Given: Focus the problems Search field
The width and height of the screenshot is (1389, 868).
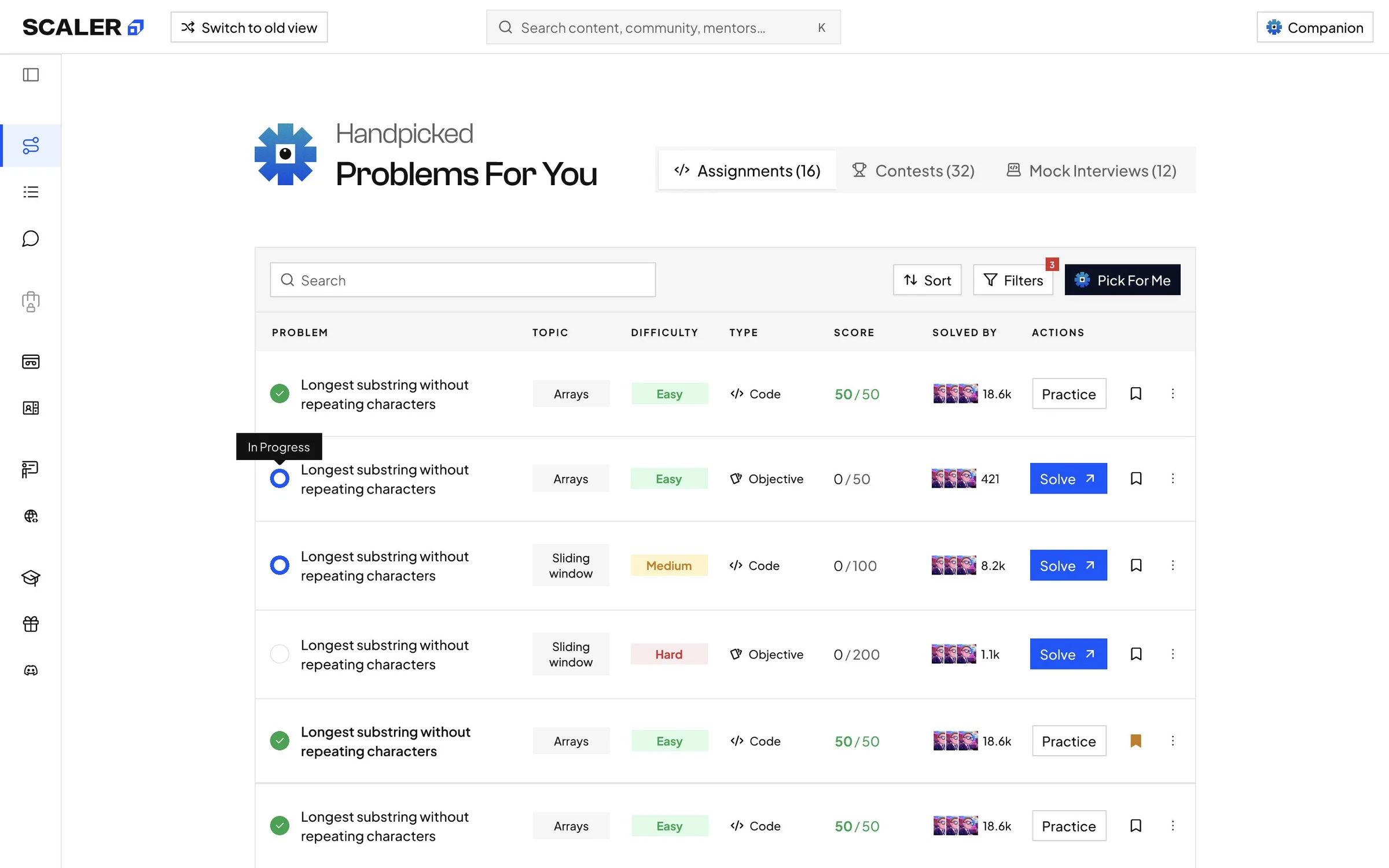Looking at the screenshot, I should click(463, 280).
